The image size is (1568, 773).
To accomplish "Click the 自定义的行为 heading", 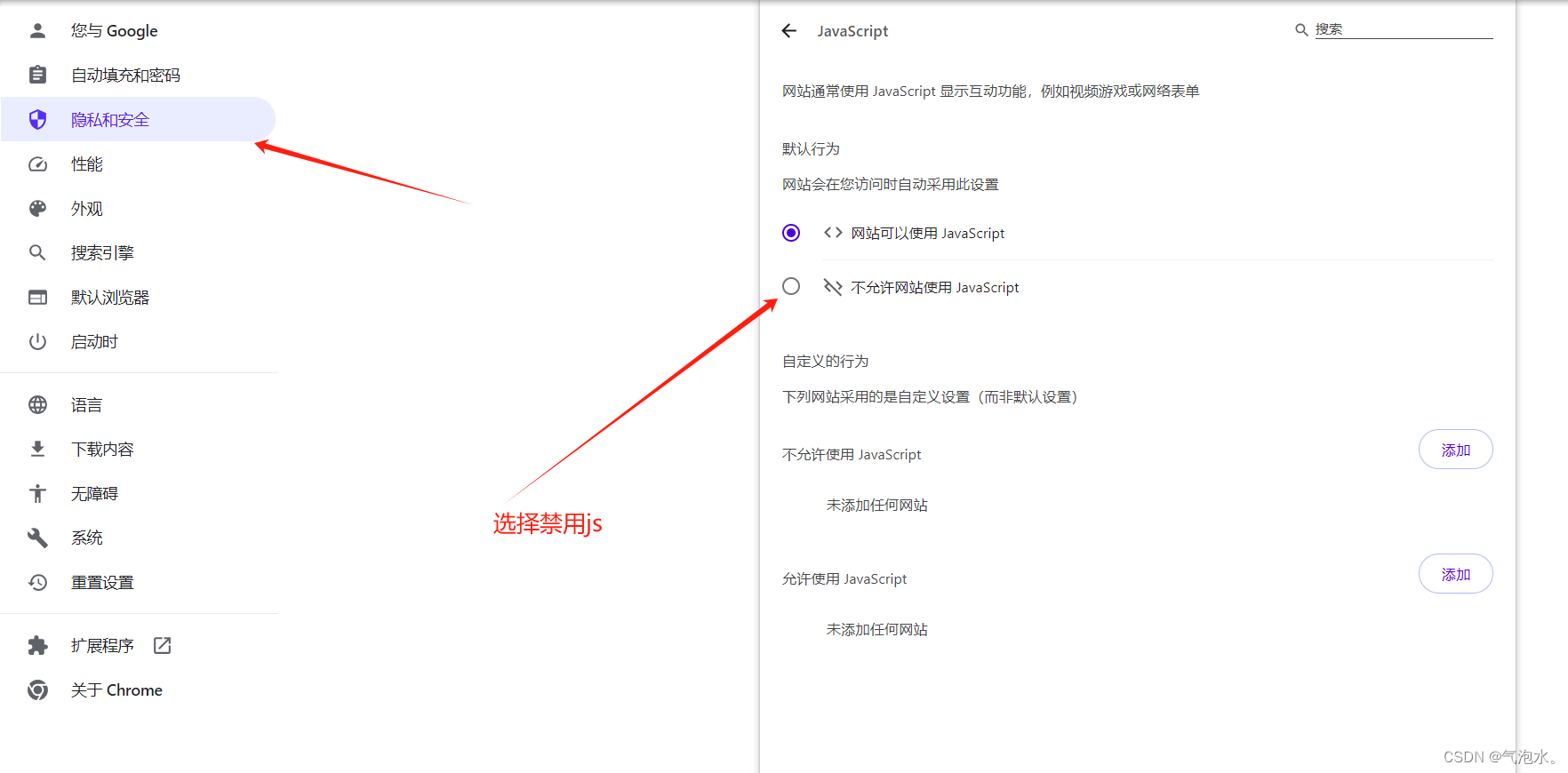I will (x=825, y=361).
